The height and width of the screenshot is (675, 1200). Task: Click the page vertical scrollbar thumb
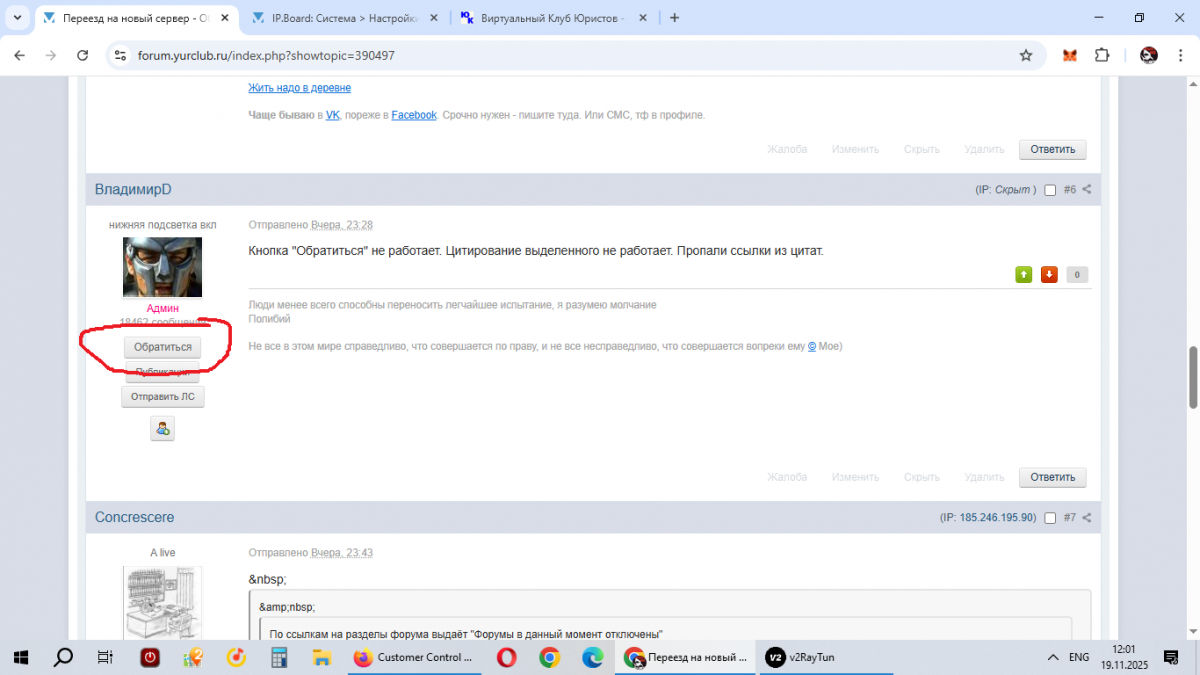click(1192, 377)
